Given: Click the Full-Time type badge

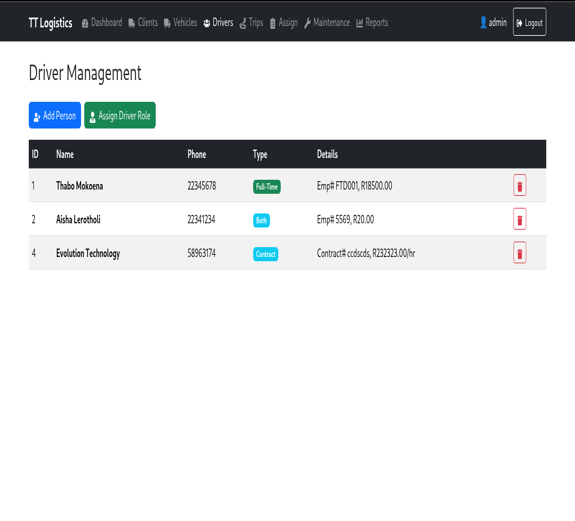Looking at the screenshot, I should 267,187.
